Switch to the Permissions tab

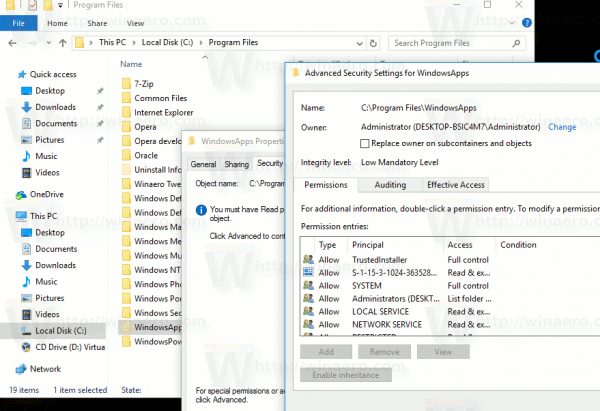326,185
